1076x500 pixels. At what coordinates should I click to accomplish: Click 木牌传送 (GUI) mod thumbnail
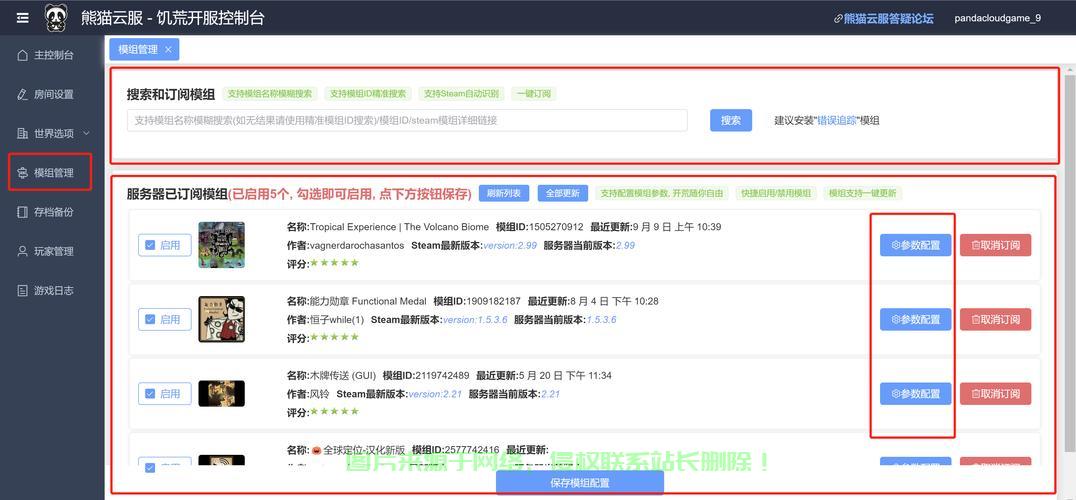tap(222, 394)
